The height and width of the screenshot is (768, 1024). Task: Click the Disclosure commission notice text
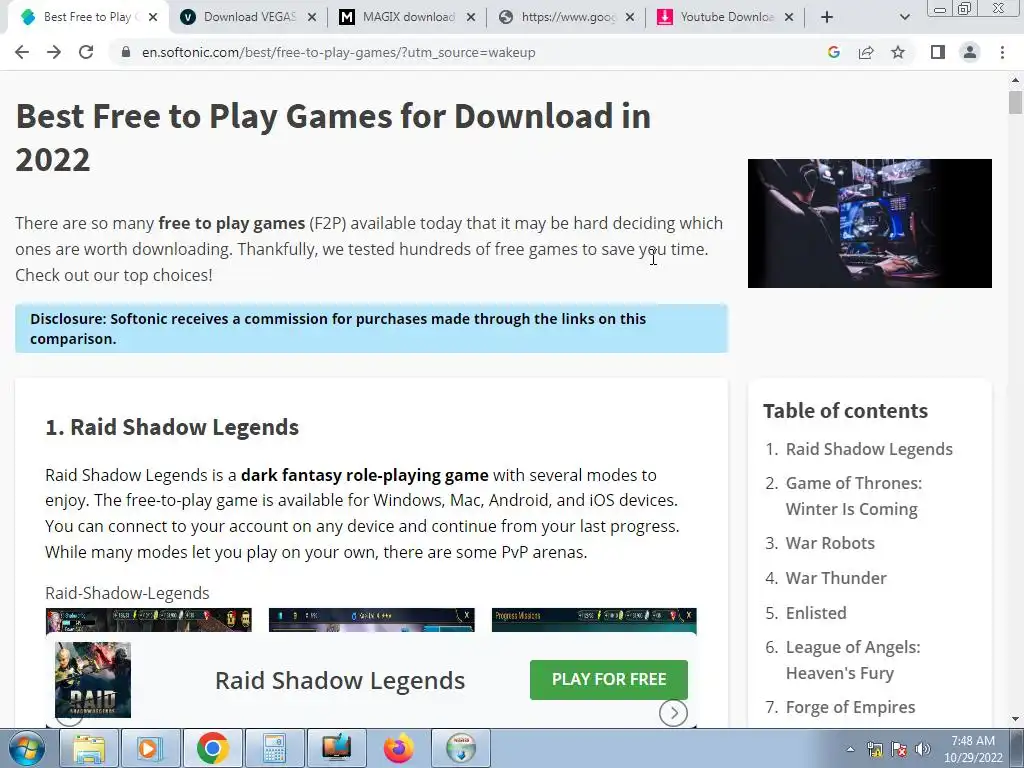(338, 328)
